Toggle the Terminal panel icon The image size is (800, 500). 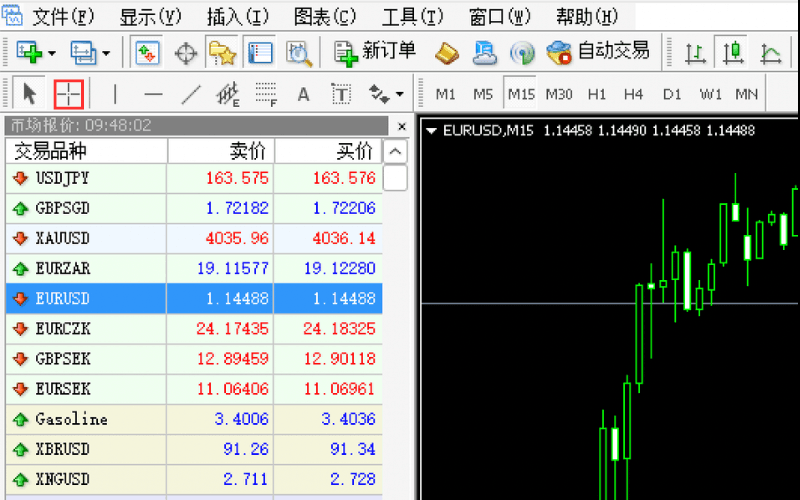[260, 52]
